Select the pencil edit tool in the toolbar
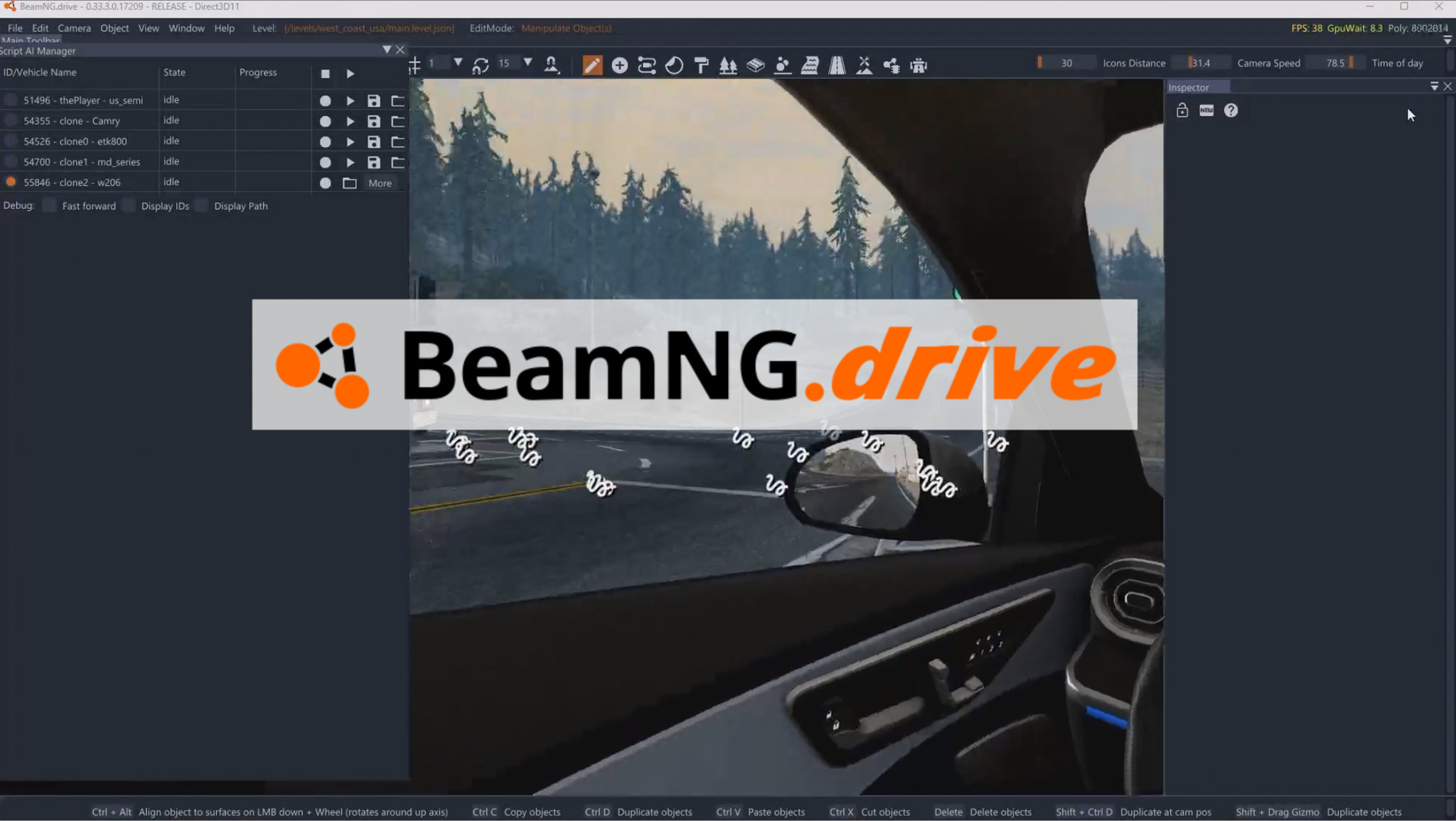 pos(592,65)
